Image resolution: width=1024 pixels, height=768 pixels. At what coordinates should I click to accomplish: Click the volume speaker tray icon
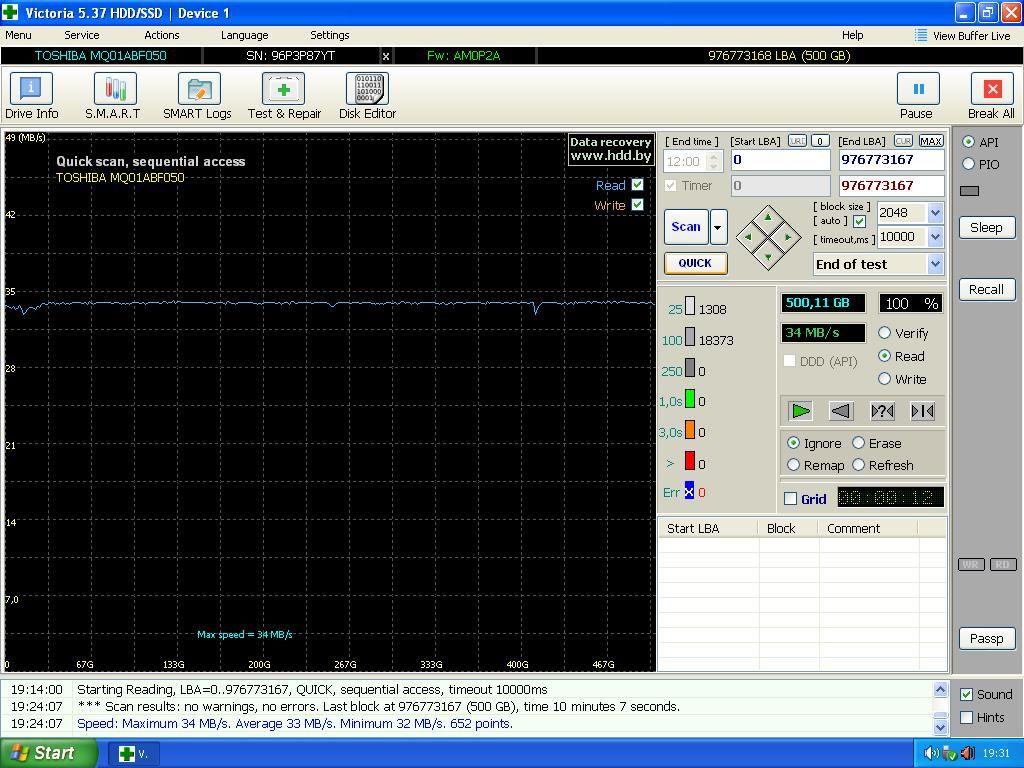click(931, 753)
